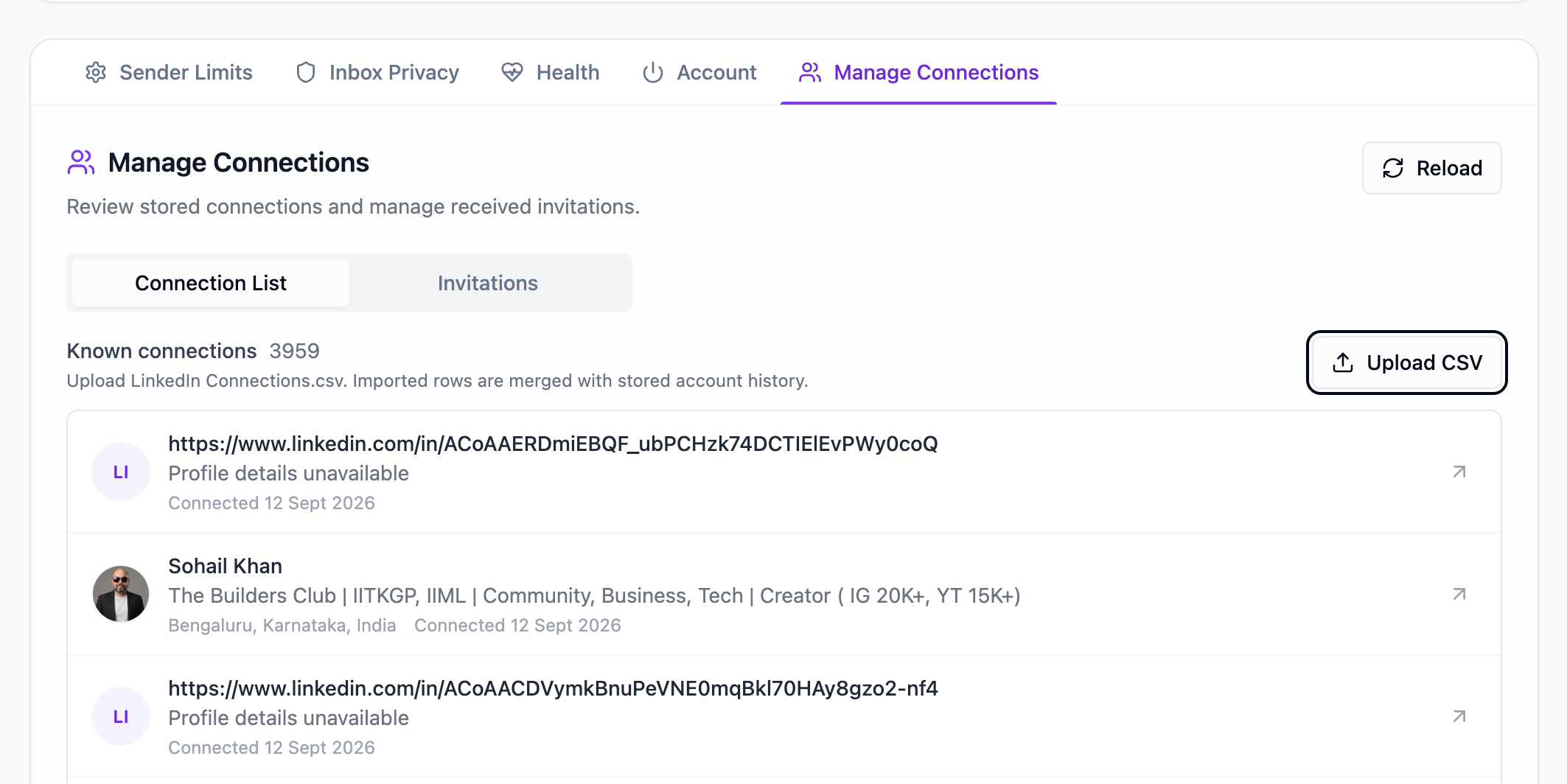The image size is (1567, 784).
Task: Go to the Account tab
Action: tap(699, 72)
